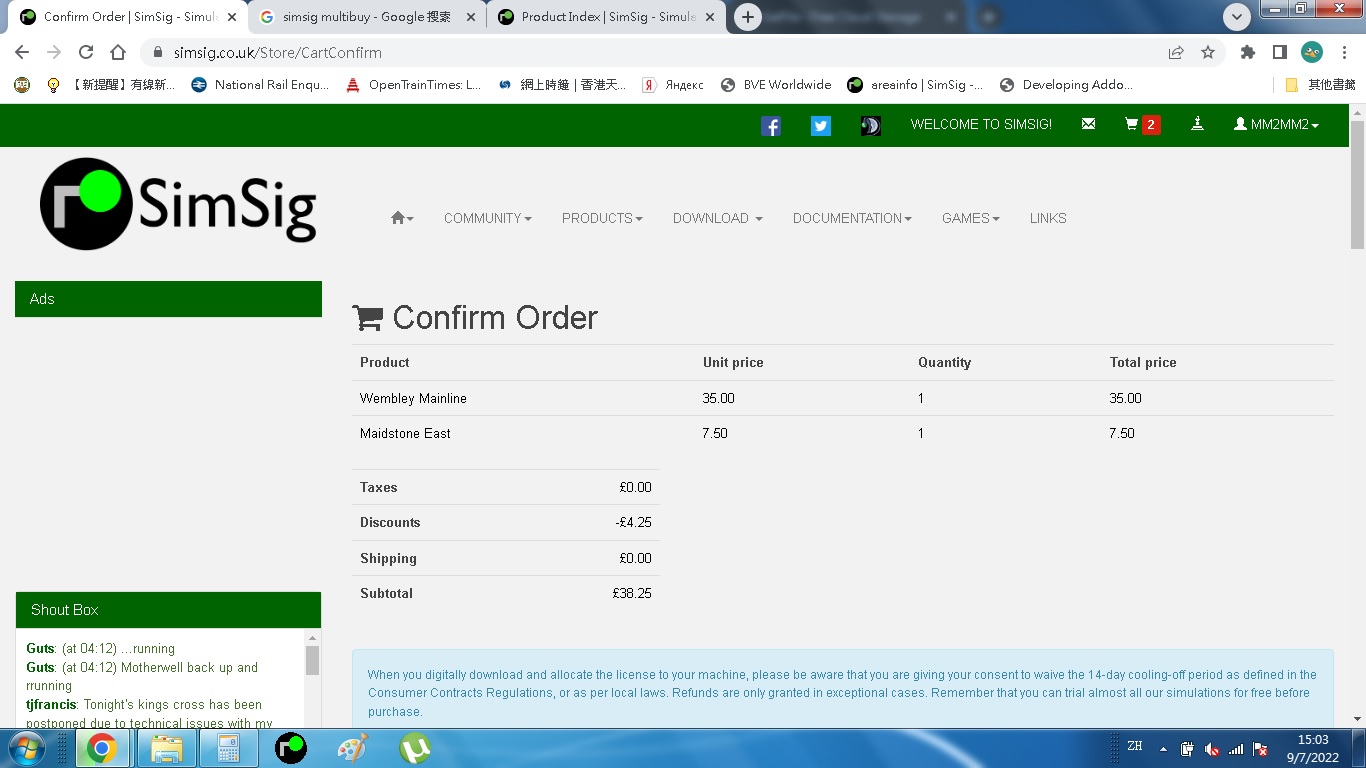This screenshot has width=1366, height=768.
Task: Open the Facebook icon in green header
Action: 771,126
